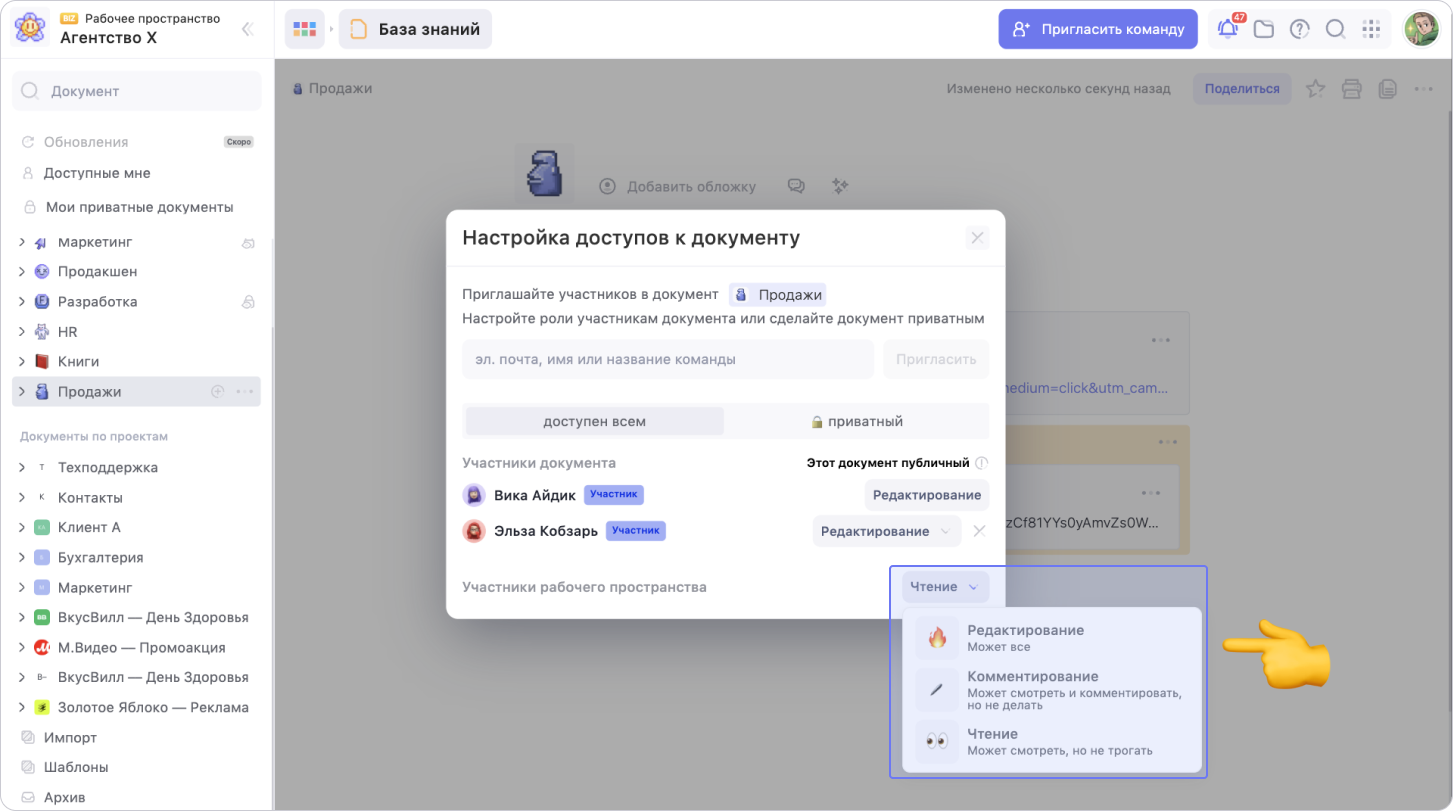This screenshot has width=1453, height=811.
Task: Click the copy document icon
Action: pyautogui.click(x=1387, y=89)
